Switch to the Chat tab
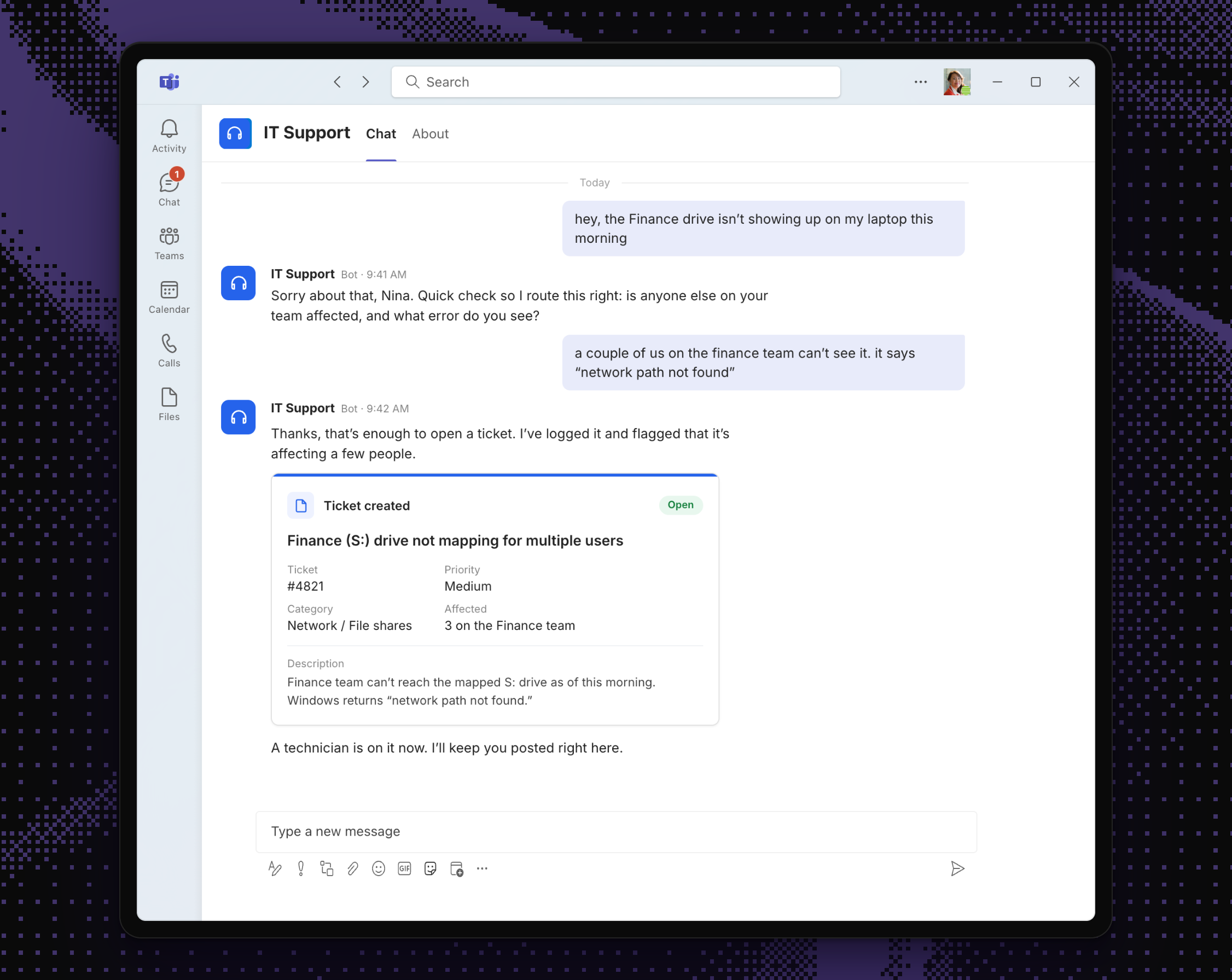 point(381,133)
